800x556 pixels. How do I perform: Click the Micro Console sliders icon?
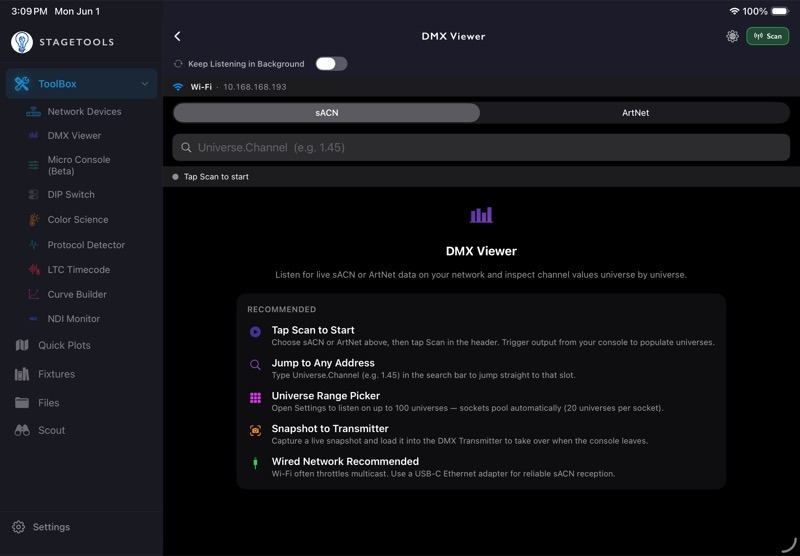point(34,165)
